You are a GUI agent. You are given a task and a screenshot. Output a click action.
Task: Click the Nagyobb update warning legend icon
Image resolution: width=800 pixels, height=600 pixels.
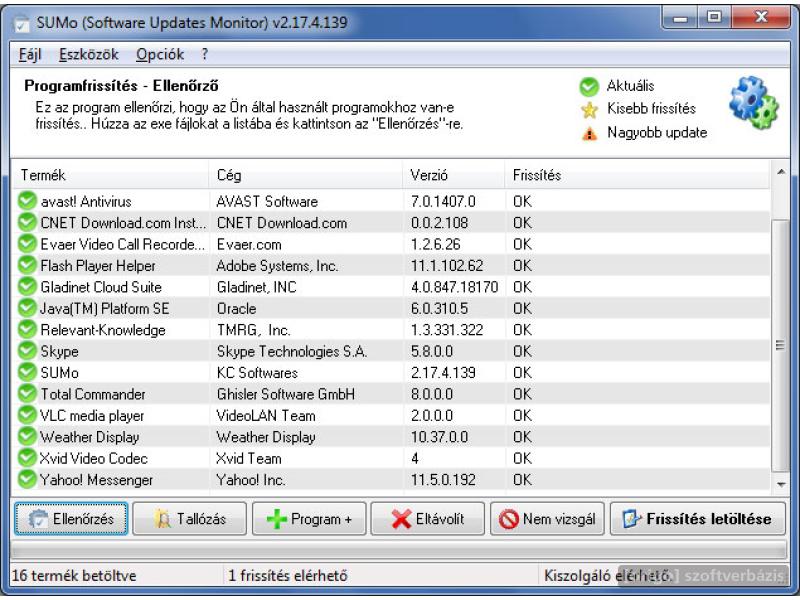point(589,134)
